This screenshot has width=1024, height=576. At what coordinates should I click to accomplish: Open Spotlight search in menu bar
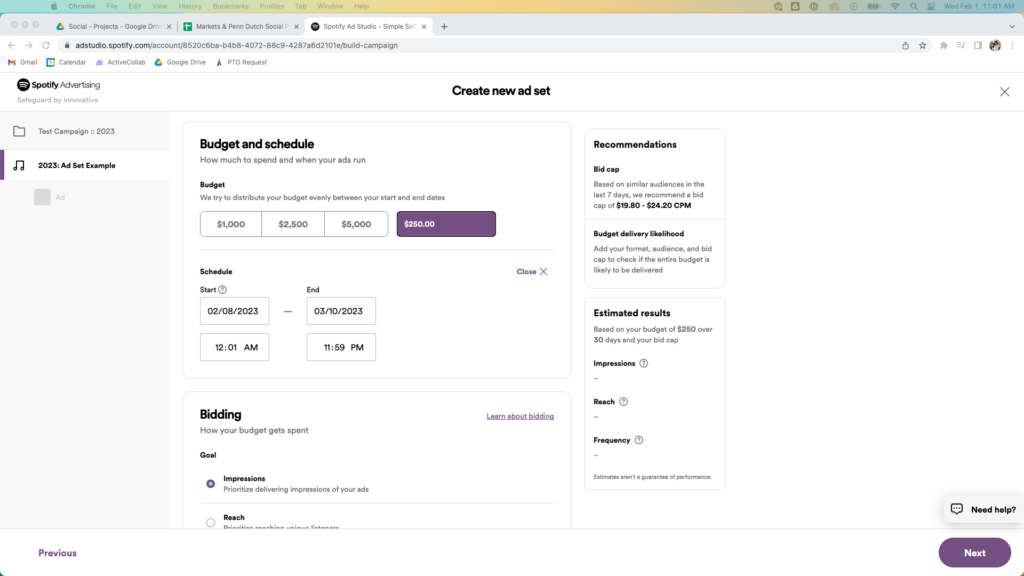(x=914, y=6)
